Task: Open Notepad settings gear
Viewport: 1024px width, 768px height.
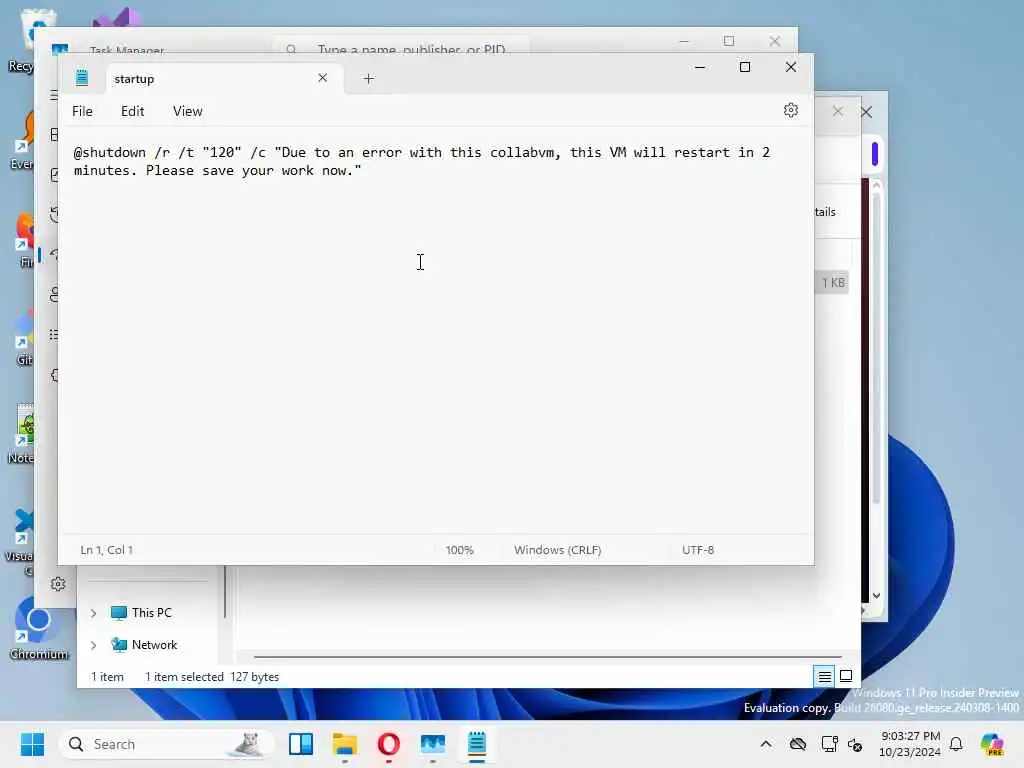Action: coord(790,110)
